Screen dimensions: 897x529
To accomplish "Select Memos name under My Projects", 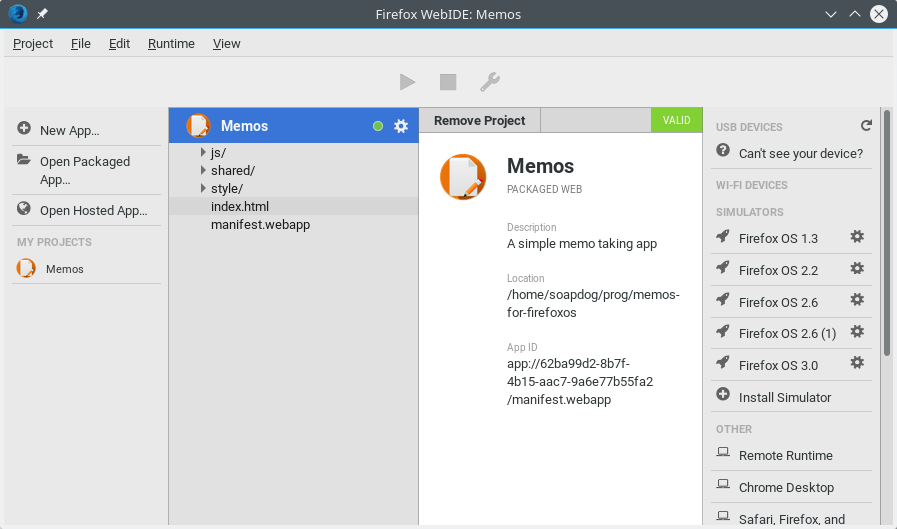I will (x=65, y=269).
